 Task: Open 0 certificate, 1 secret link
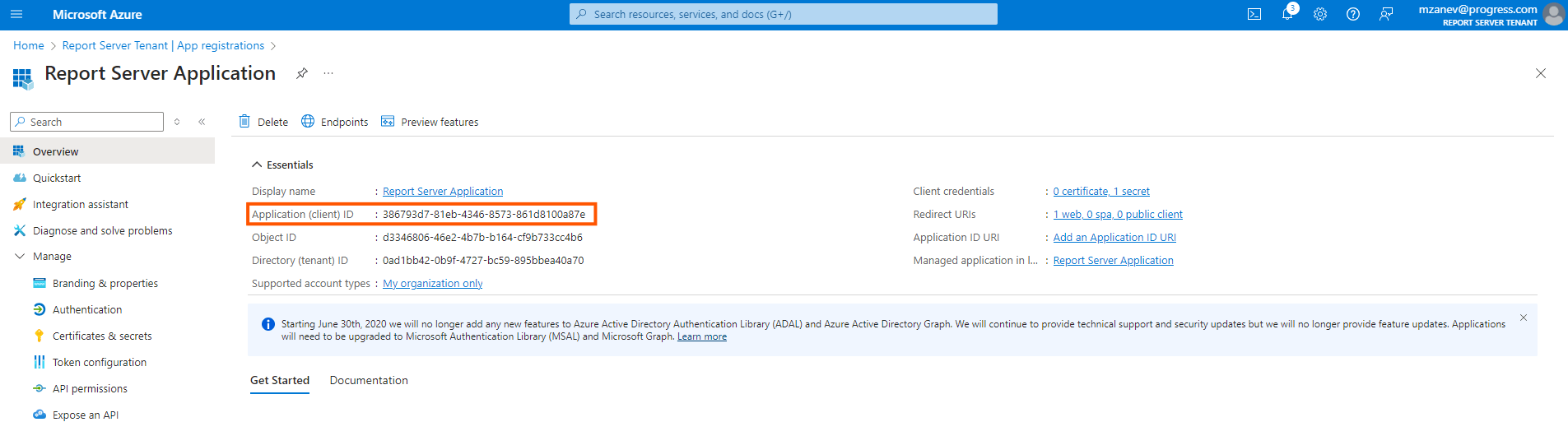tap(1101, 191)
